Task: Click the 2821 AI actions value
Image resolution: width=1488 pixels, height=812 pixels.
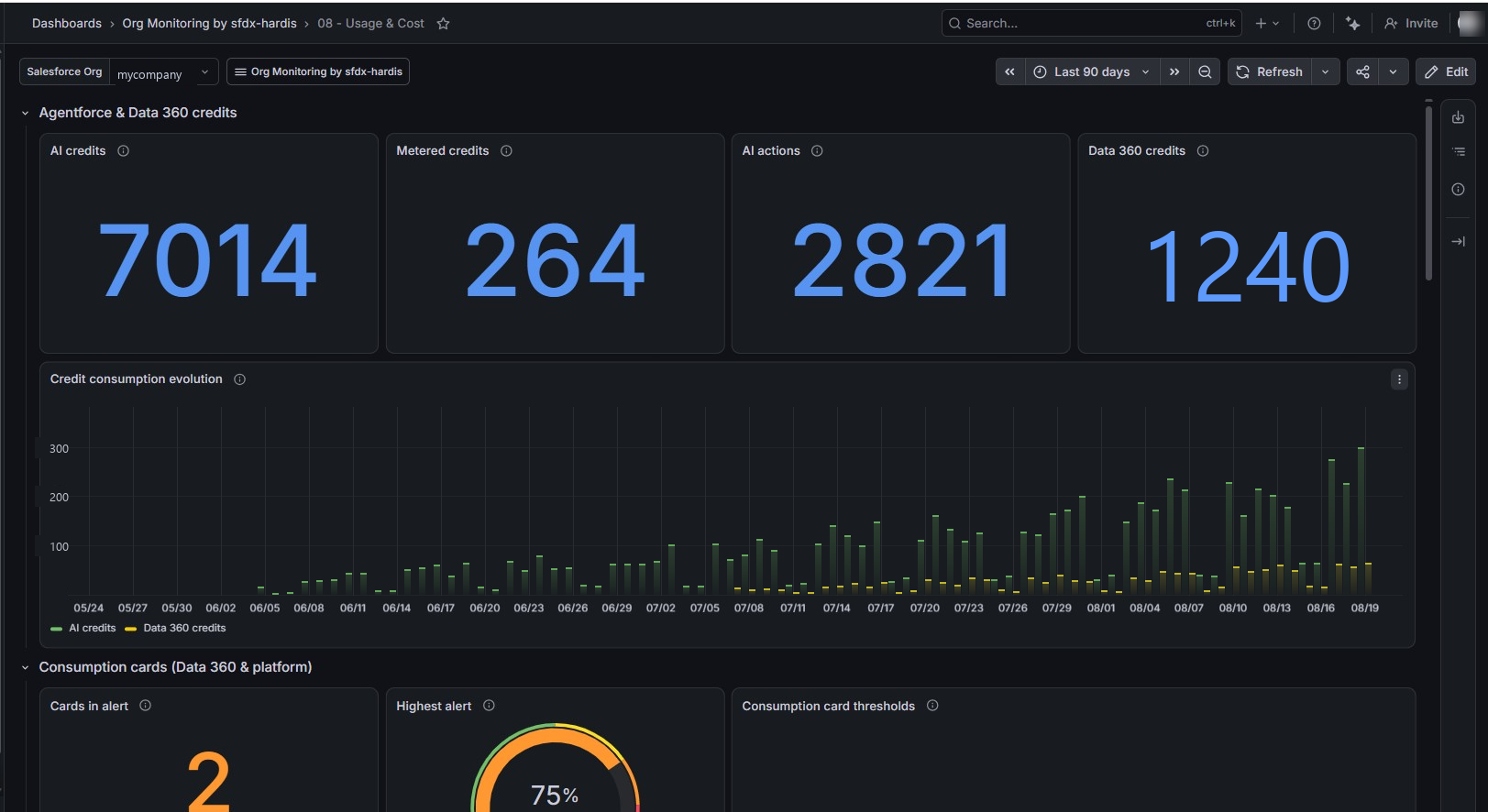Action: [901, 261]
